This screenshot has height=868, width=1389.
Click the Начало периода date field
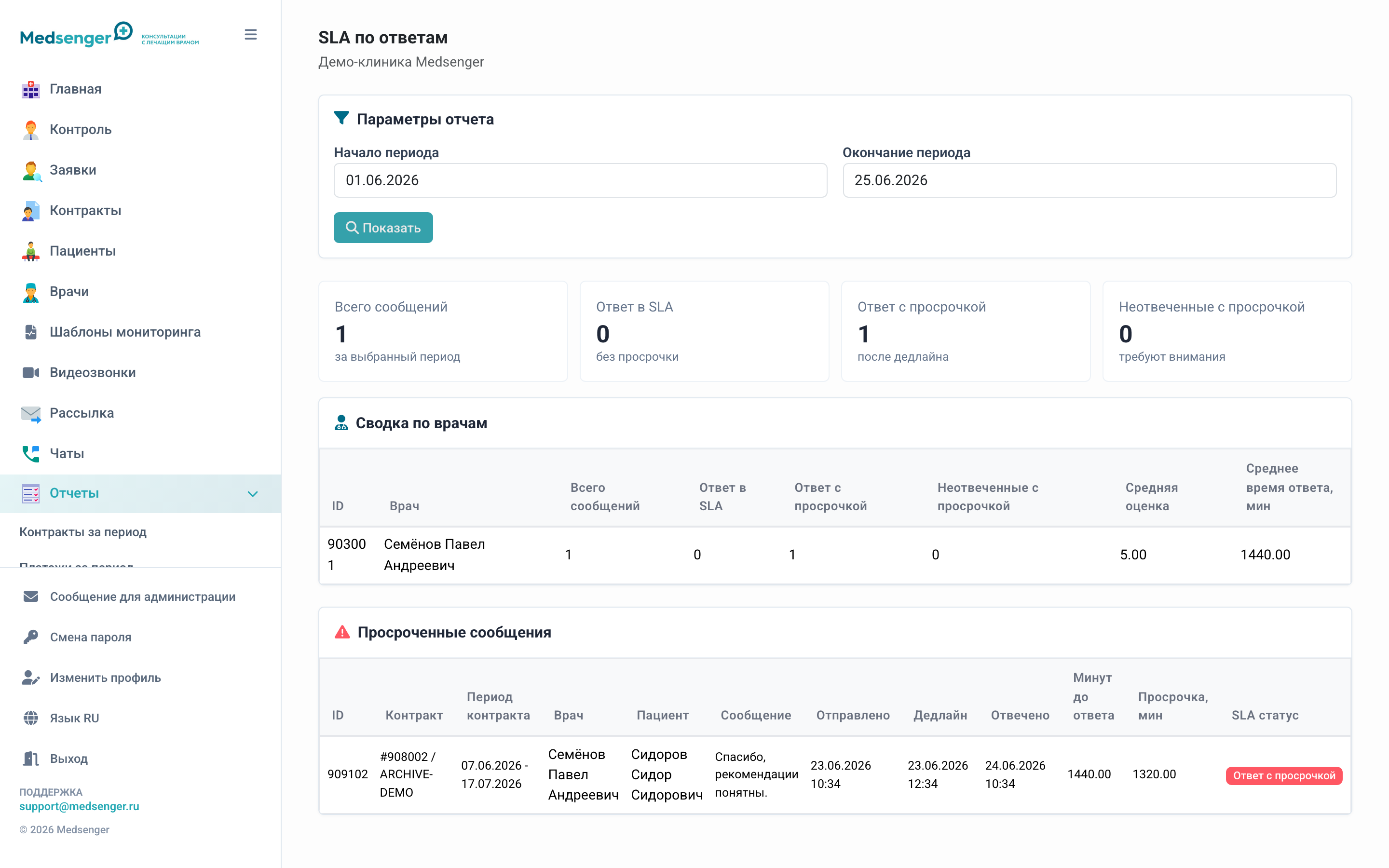click(580, 180)
